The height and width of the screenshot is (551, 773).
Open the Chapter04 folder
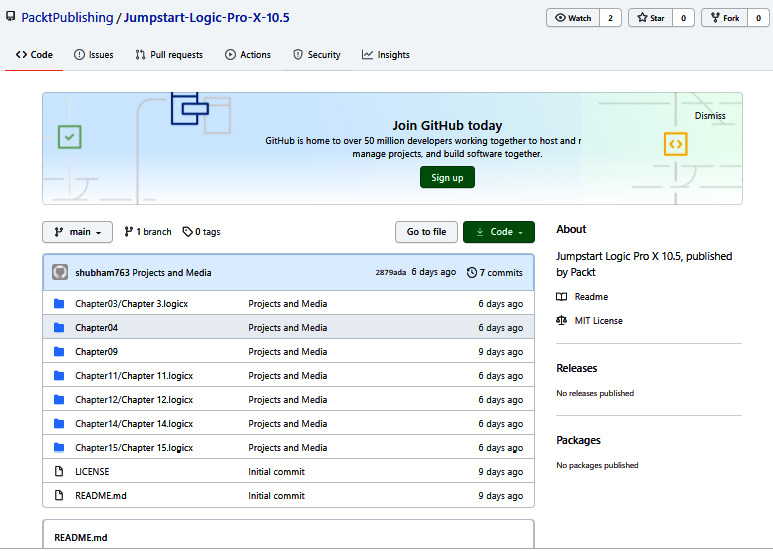click(x=96, y=328)
